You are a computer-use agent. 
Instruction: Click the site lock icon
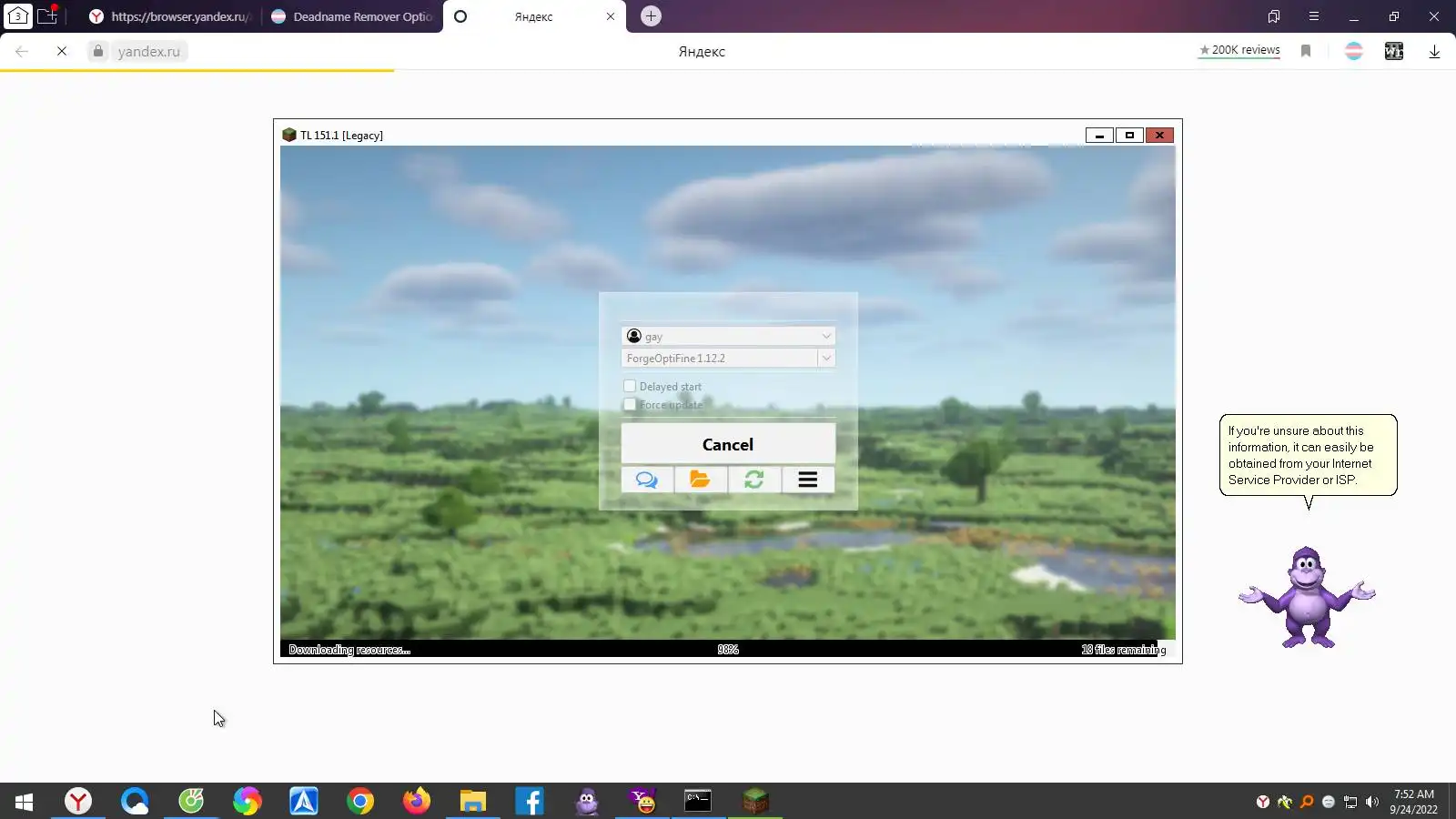(98, 51)
